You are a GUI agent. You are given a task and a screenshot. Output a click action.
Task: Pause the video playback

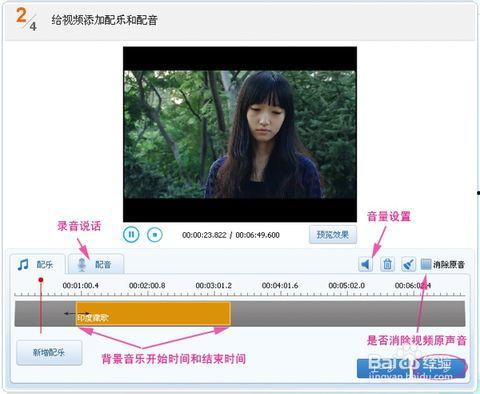[131, 235]
